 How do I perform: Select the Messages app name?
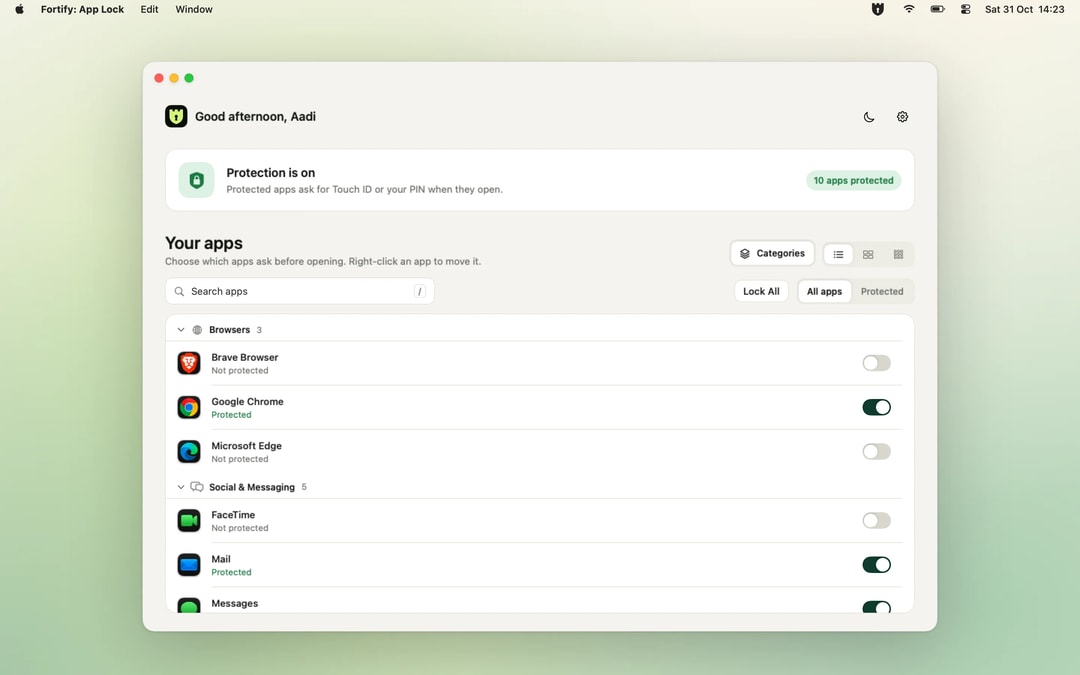pos(235,603)
